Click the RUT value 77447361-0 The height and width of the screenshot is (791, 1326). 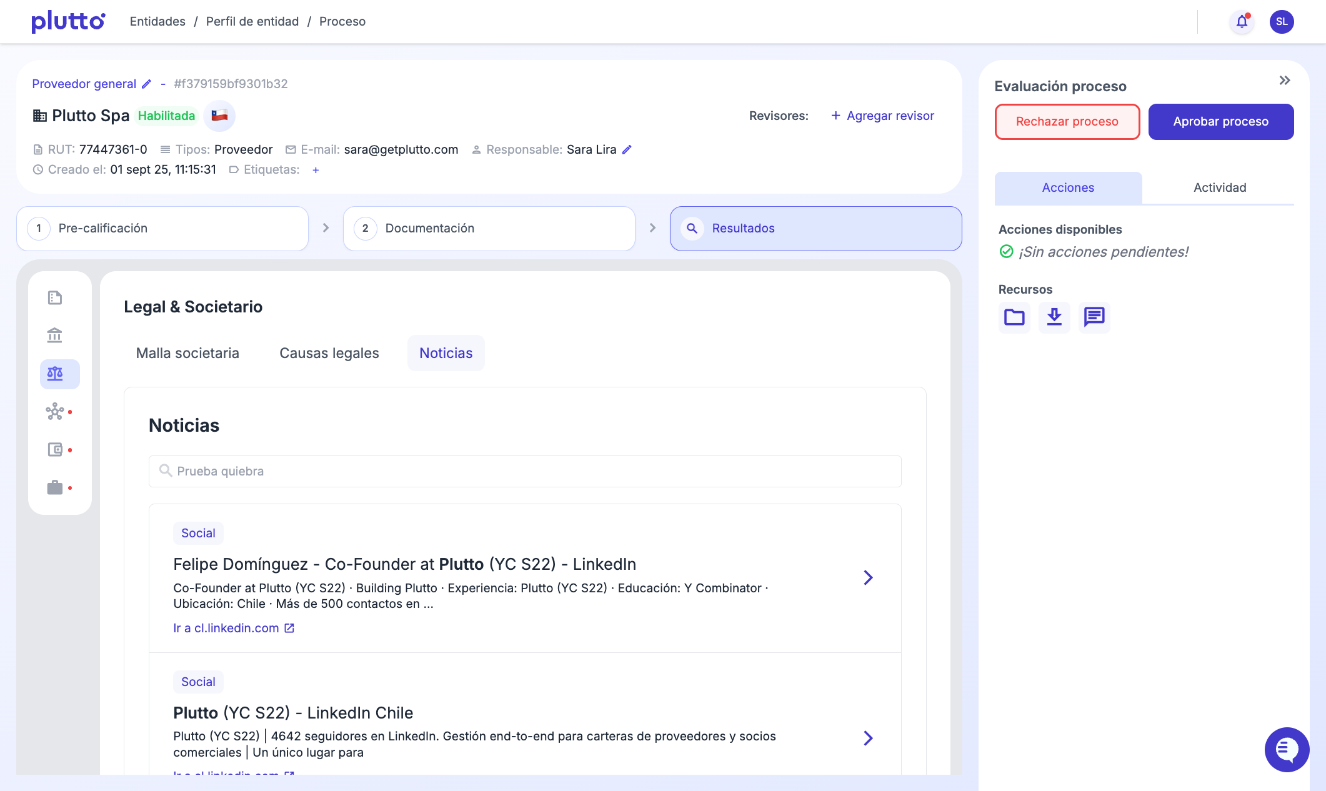click(113, 150)
